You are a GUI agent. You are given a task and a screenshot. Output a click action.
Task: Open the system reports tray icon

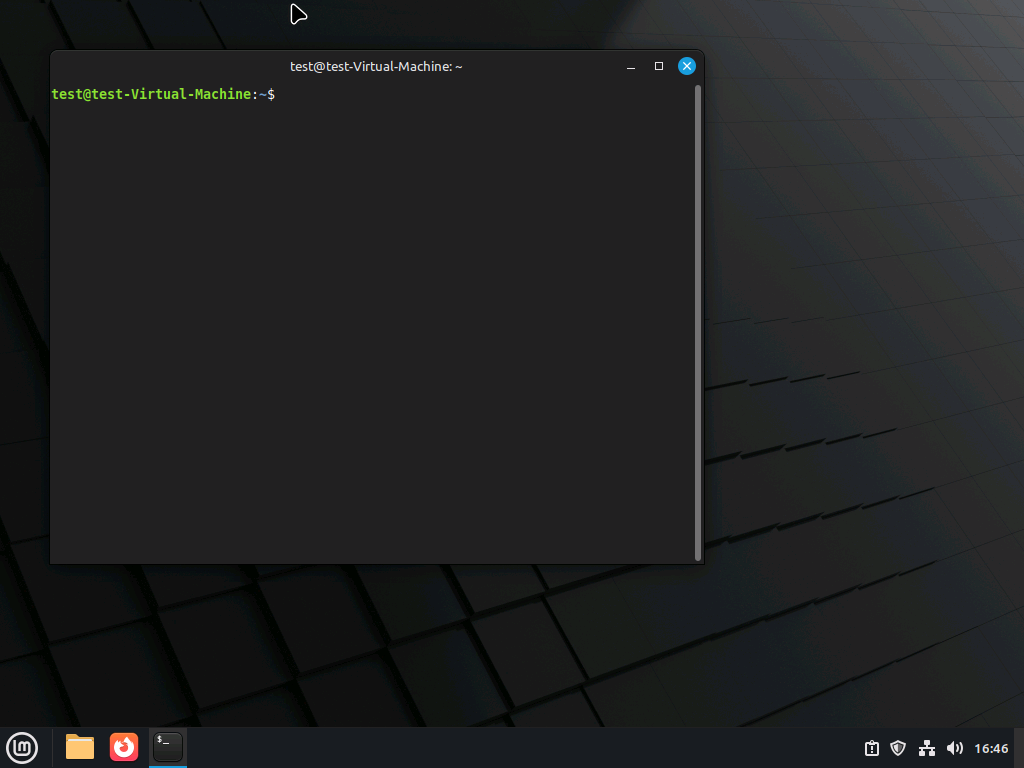[x=871, y=748]
